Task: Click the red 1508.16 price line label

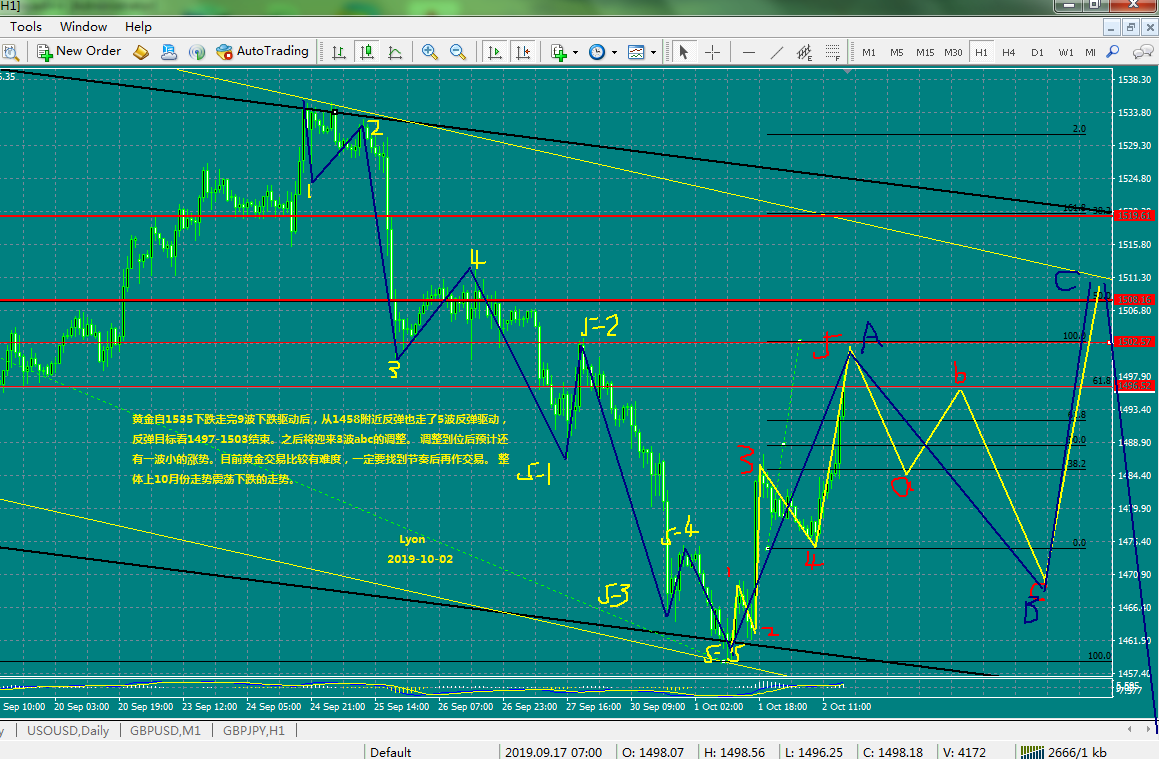Action: [1133, 300]
